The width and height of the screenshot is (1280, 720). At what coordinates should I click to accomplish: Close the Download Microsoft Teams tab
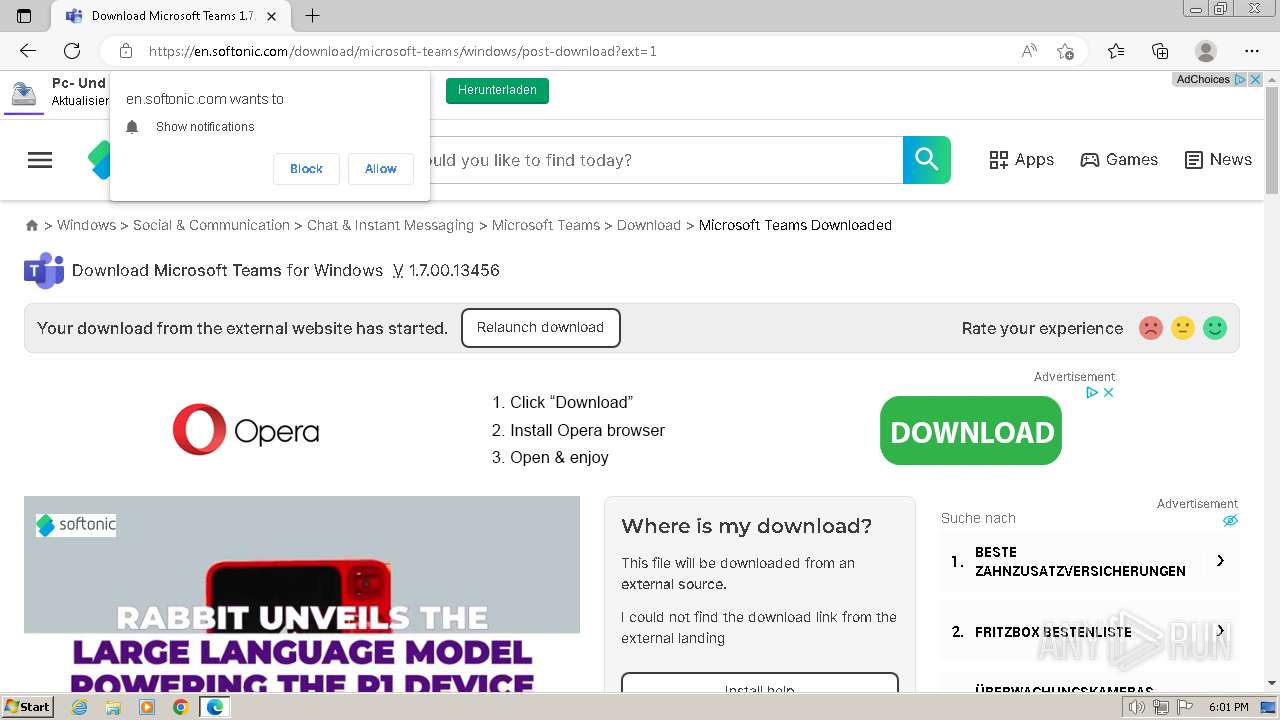(x=272, y=16)
